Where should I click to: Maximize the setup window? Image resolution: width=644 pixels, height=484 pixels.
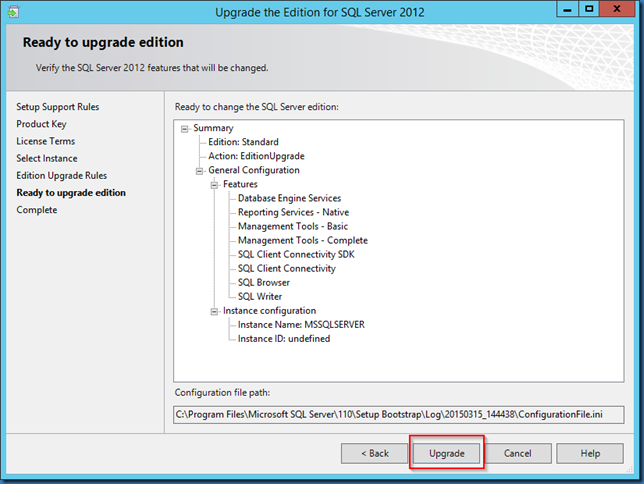click(x=589, y=9)
